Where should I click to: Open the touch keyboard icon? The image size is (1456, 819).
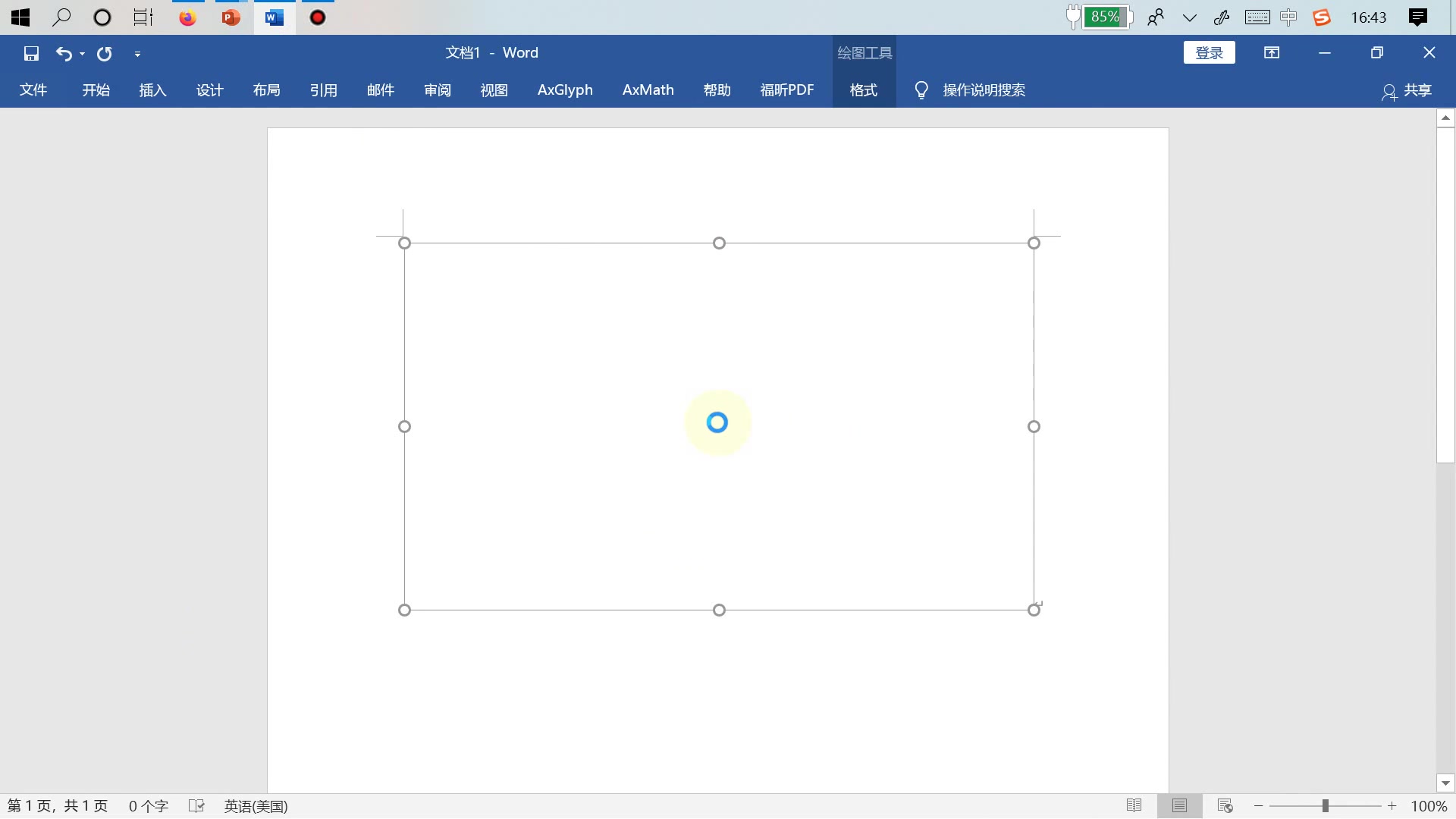[x=1257, y=17]
